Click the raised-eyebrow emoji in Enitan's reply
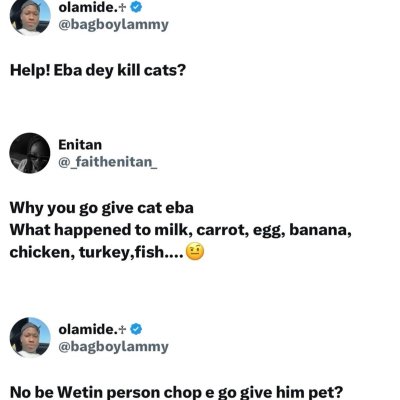This screenshot has height=400, width=400. (195, 252)
